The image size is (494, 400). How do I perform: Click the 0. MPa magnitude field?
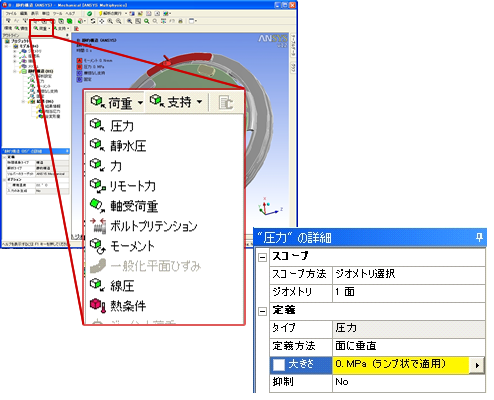[x=401, y=365]
